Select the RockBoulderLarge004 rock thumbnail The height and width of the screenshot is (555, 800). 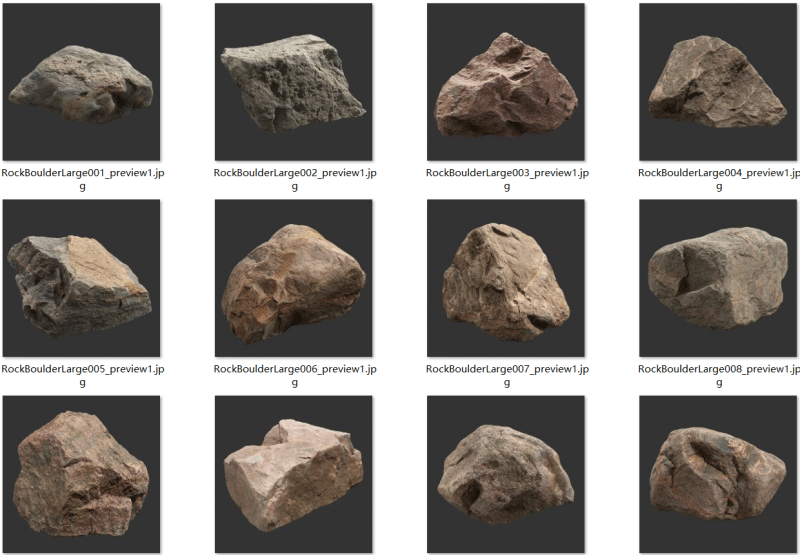[x=718, y=82]
